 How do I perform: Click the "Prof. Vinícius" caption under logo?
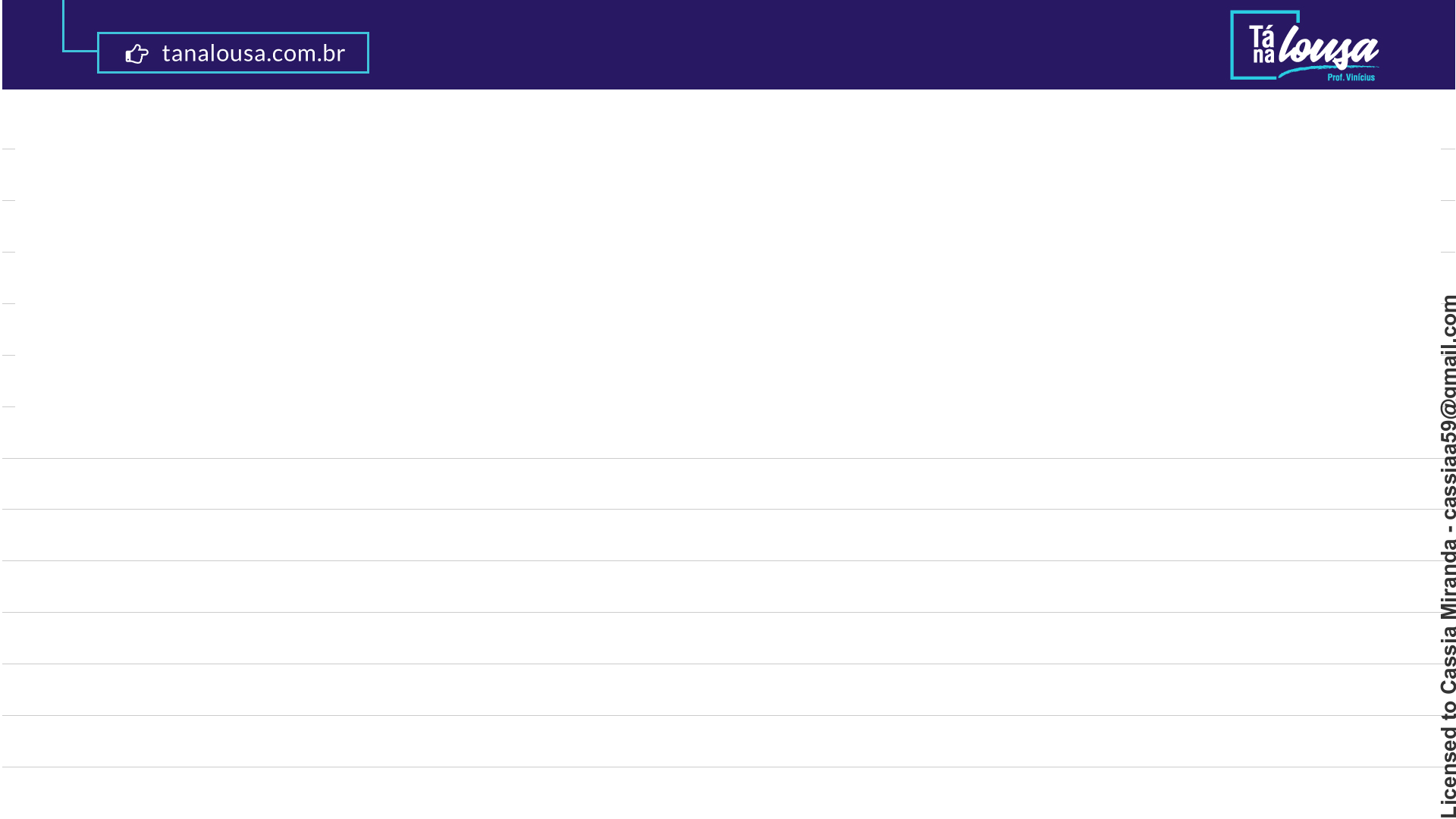point(1351,77)
